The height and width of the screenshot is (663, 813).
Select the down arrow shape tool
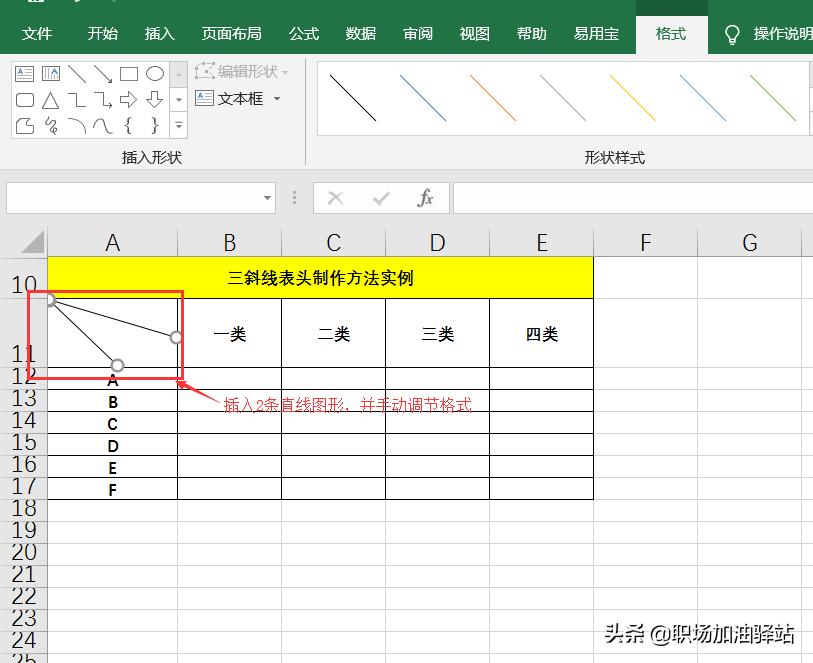pyautogui.click(x=154, y=100)
